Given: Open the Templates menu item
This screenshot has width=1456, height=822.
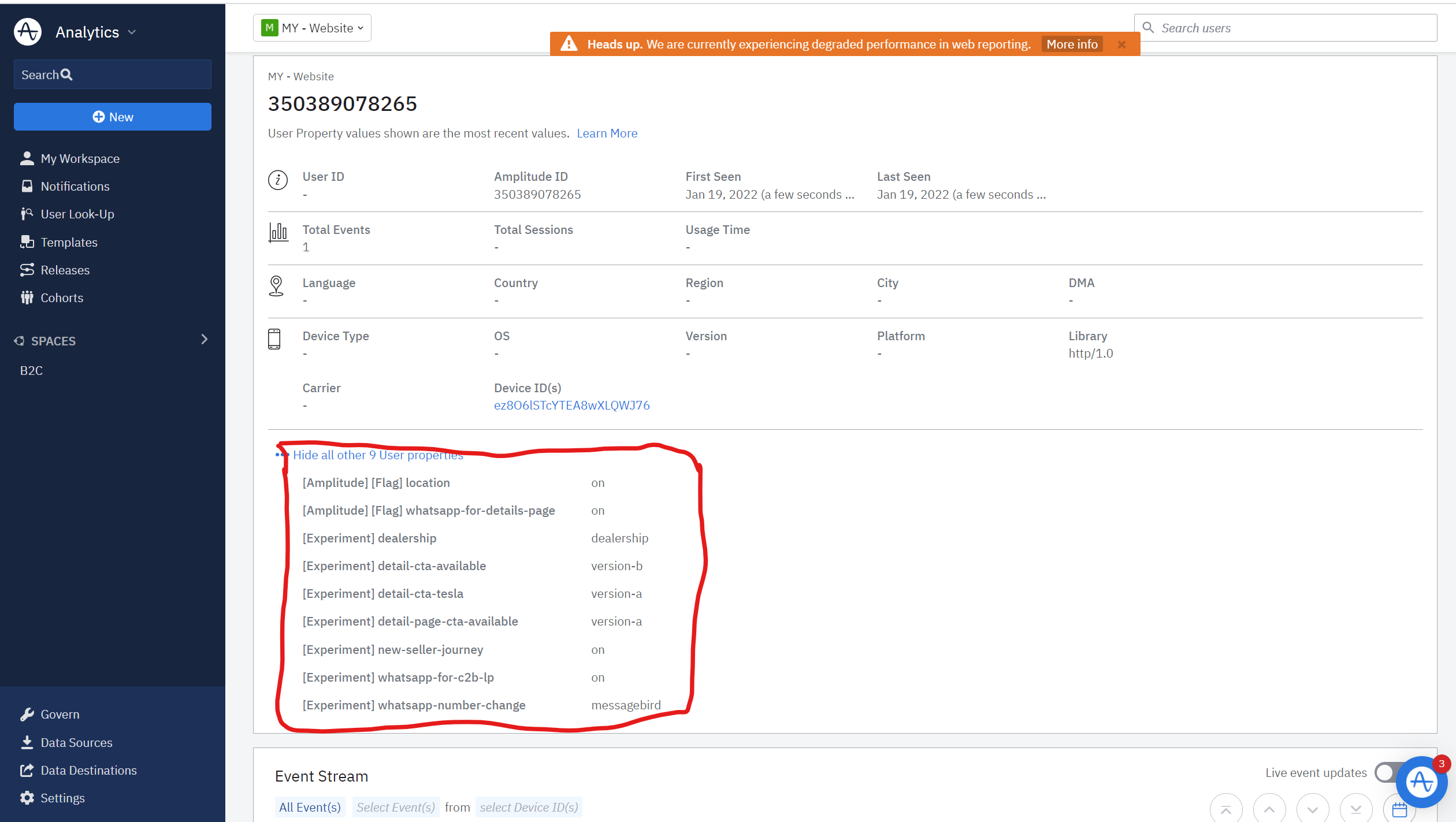Looking at the screenshot, I should (69, 243).
